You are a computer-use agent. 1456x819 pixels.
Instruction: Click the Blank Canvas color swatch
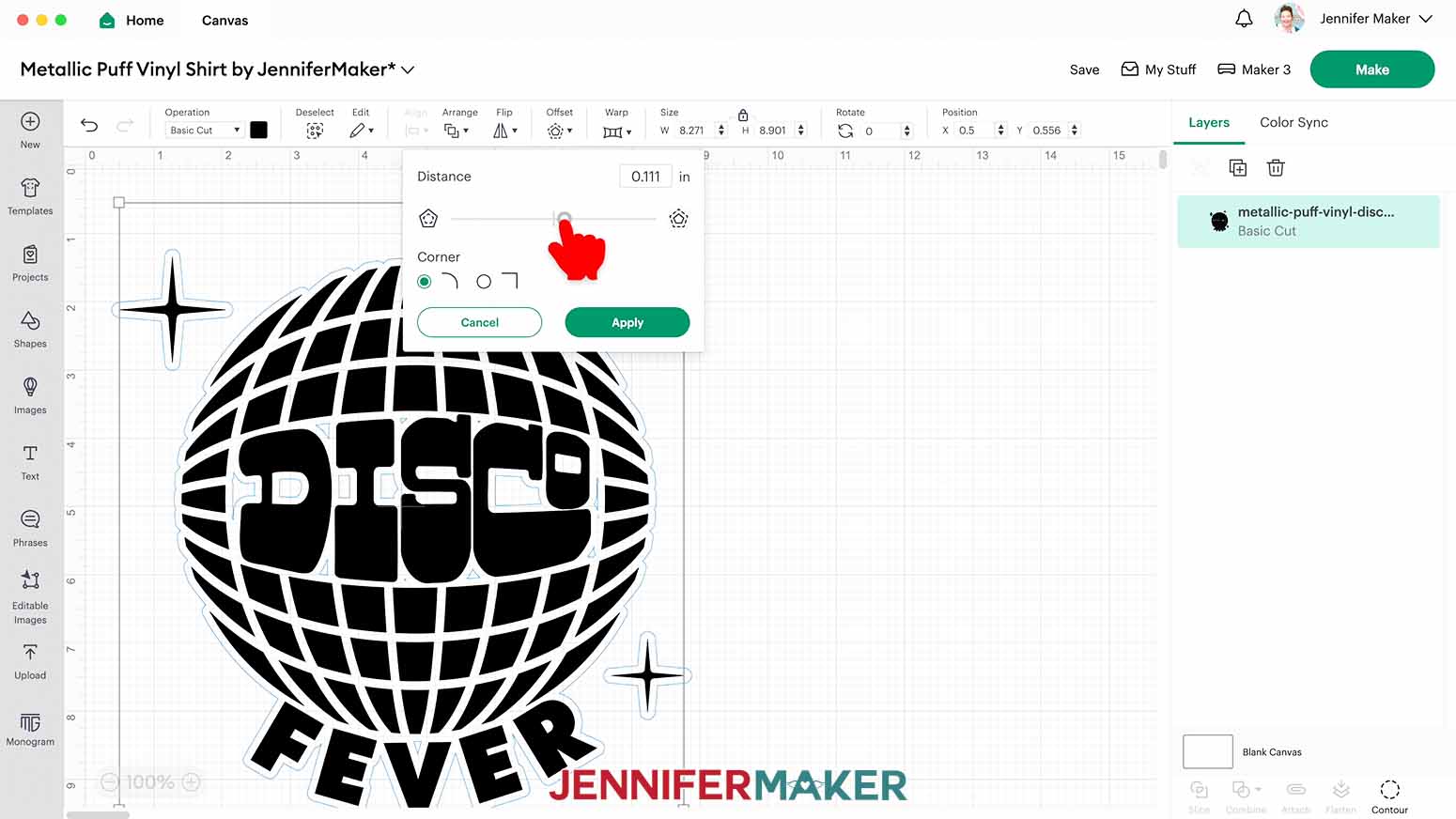tap(1207, 751)
